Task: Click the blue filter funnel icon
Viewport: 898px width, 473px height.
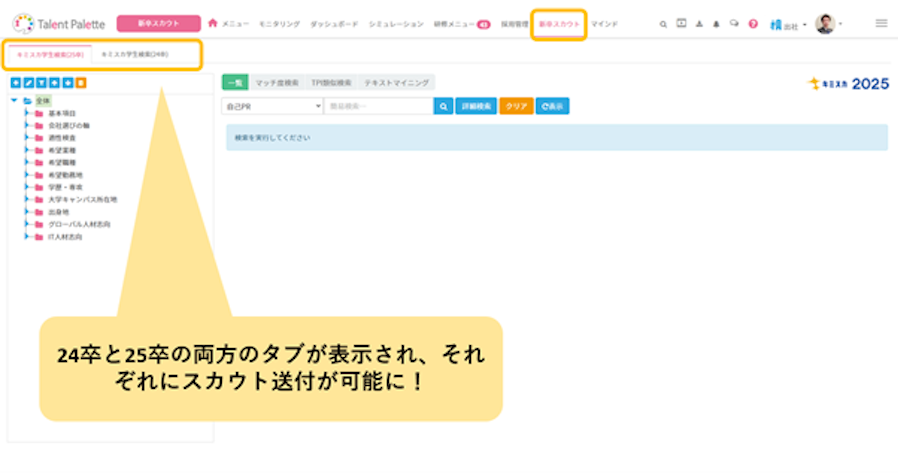Action: pyautogui.click(x=42, y=83)
